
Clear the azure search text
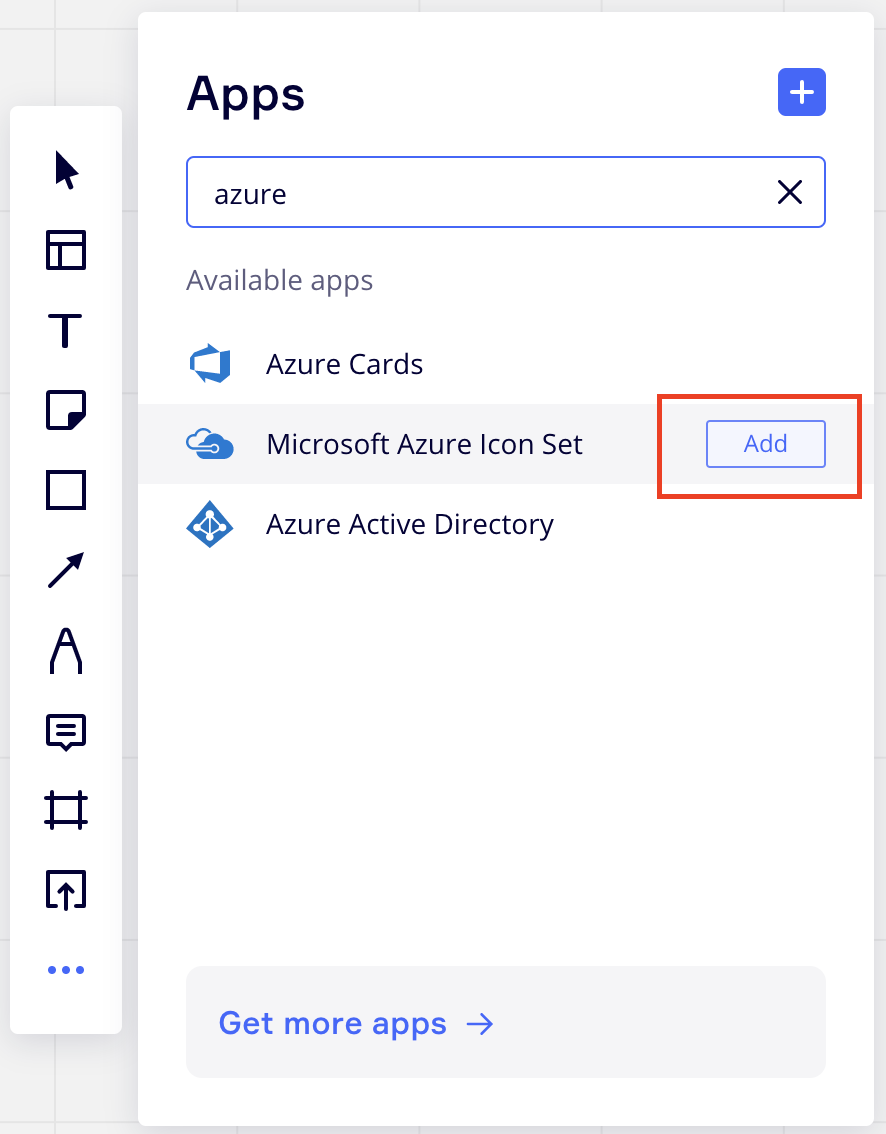pos(790,192)
